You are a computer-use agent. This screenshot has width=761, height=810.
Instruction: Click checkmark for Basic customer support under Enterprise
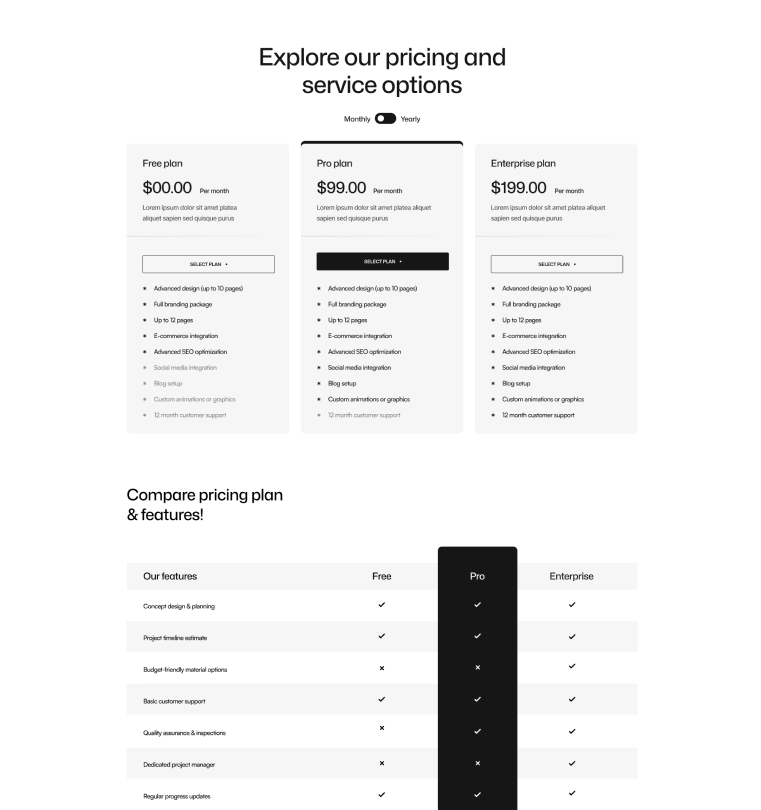[x=571, y=699]
